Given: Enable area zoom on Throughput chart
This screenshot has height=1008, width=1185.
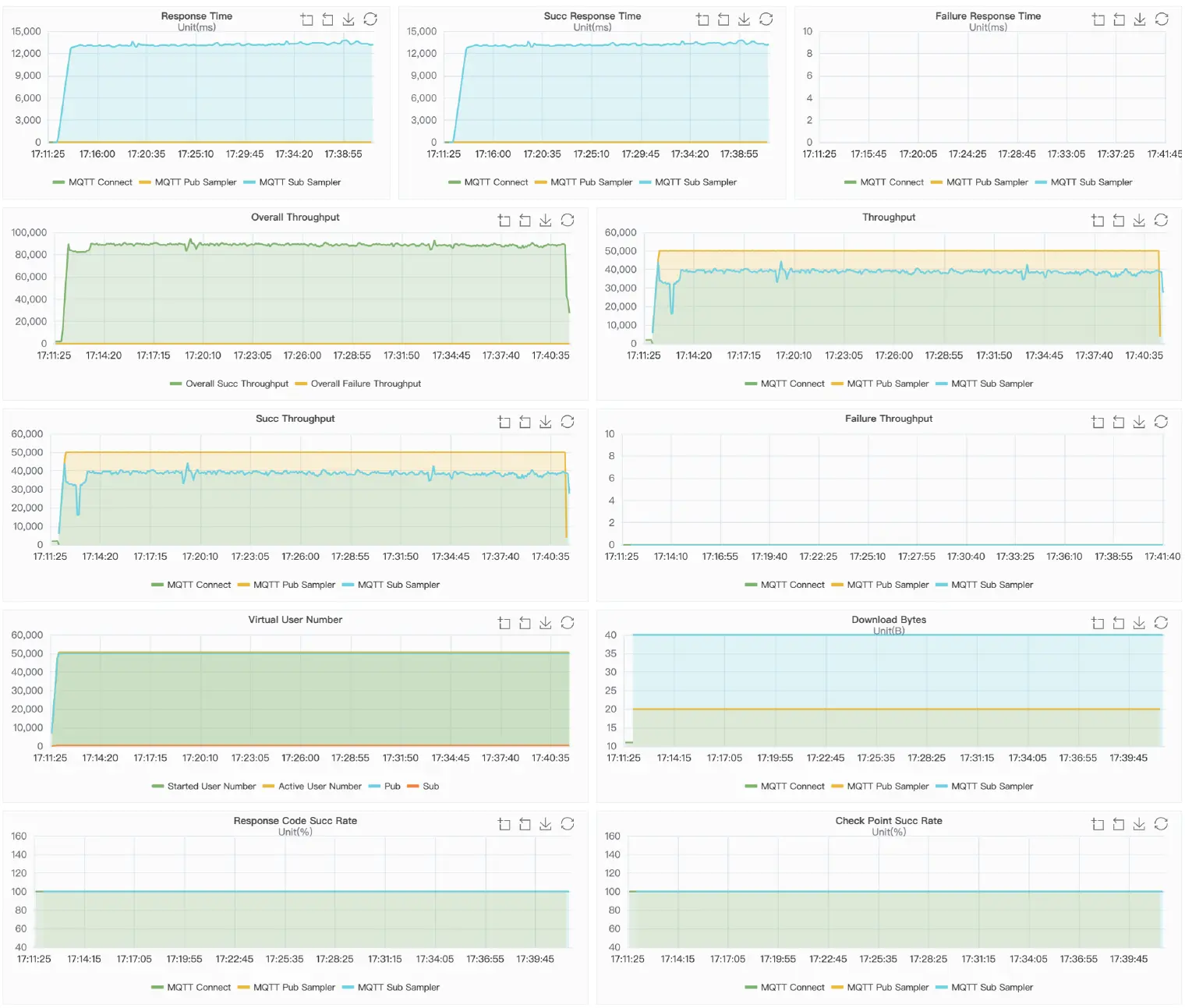Looking at the screenshot, I should point(1098,221).
